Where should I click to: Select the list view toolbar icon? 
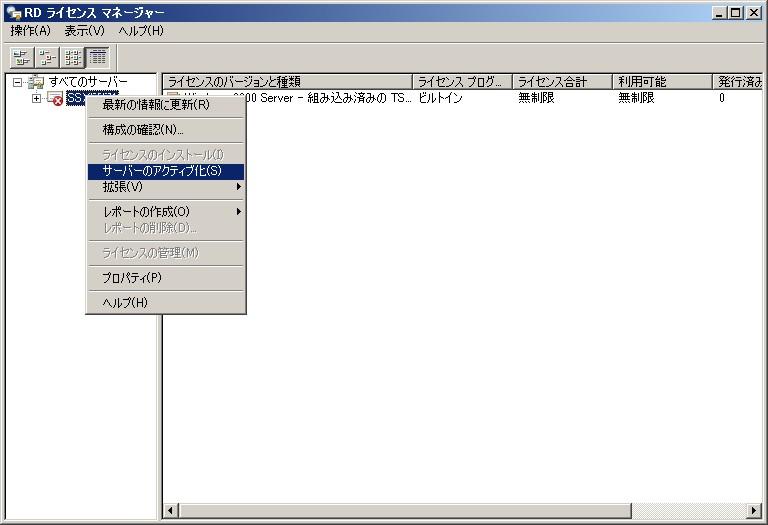[x=73, y=57]
